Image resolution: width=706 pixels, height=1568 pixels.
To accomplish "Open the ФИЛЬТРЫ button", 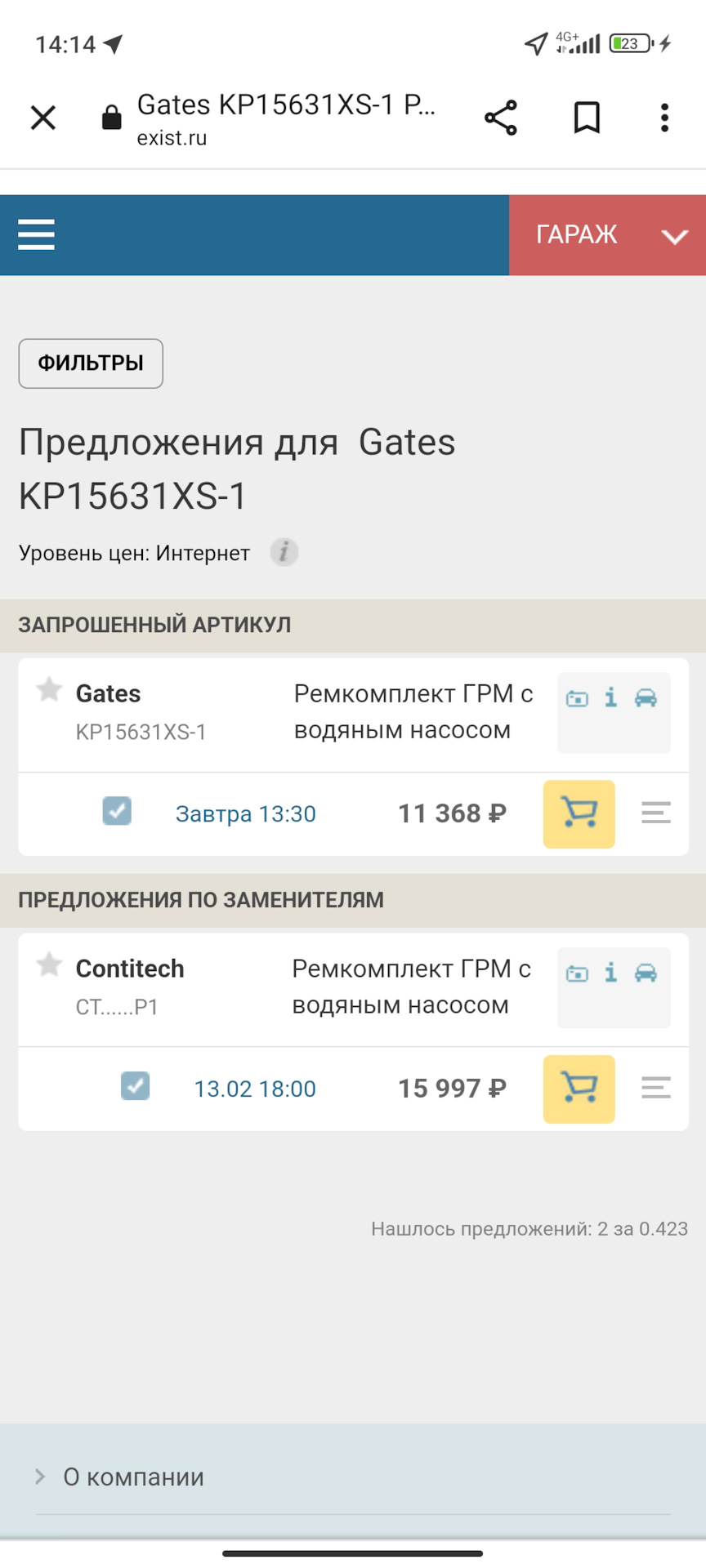I will click(x=91, y=363).
